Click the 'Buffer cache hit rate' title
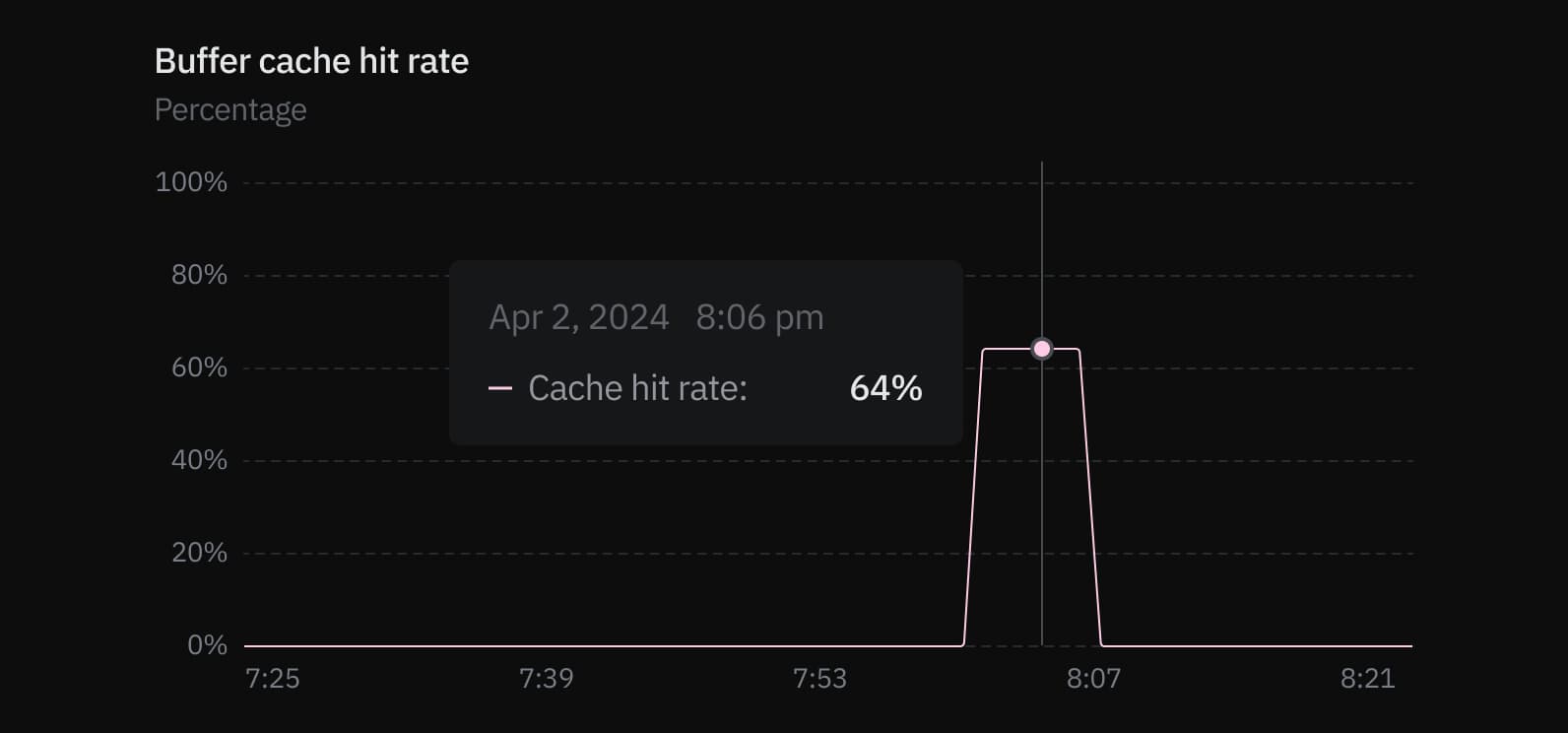Screen dimensions: 1568x733 click(311, 61)
